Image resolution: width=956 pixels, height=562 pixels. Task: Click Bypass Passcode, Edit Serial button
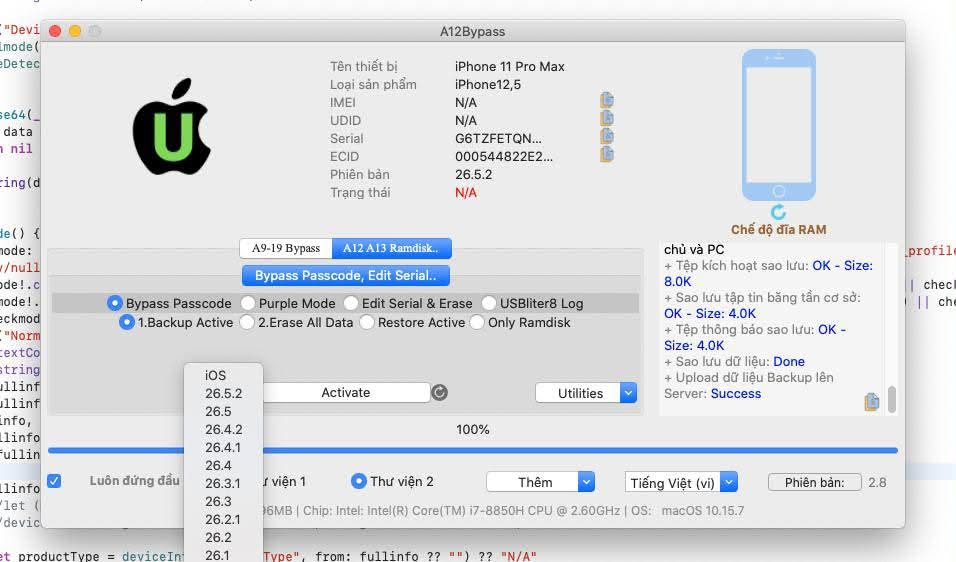click(x=346, y=276)
